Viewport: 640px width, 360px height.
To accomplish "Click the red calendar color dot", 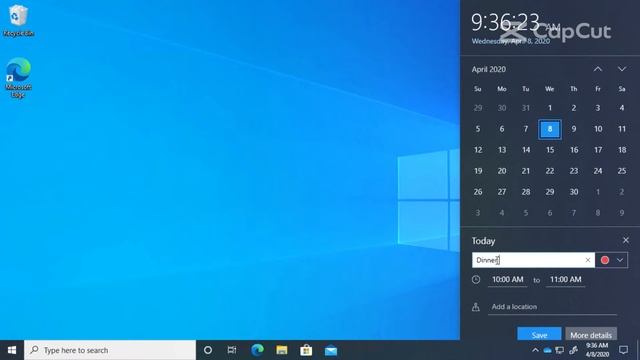I will click(x=605, y=260).
